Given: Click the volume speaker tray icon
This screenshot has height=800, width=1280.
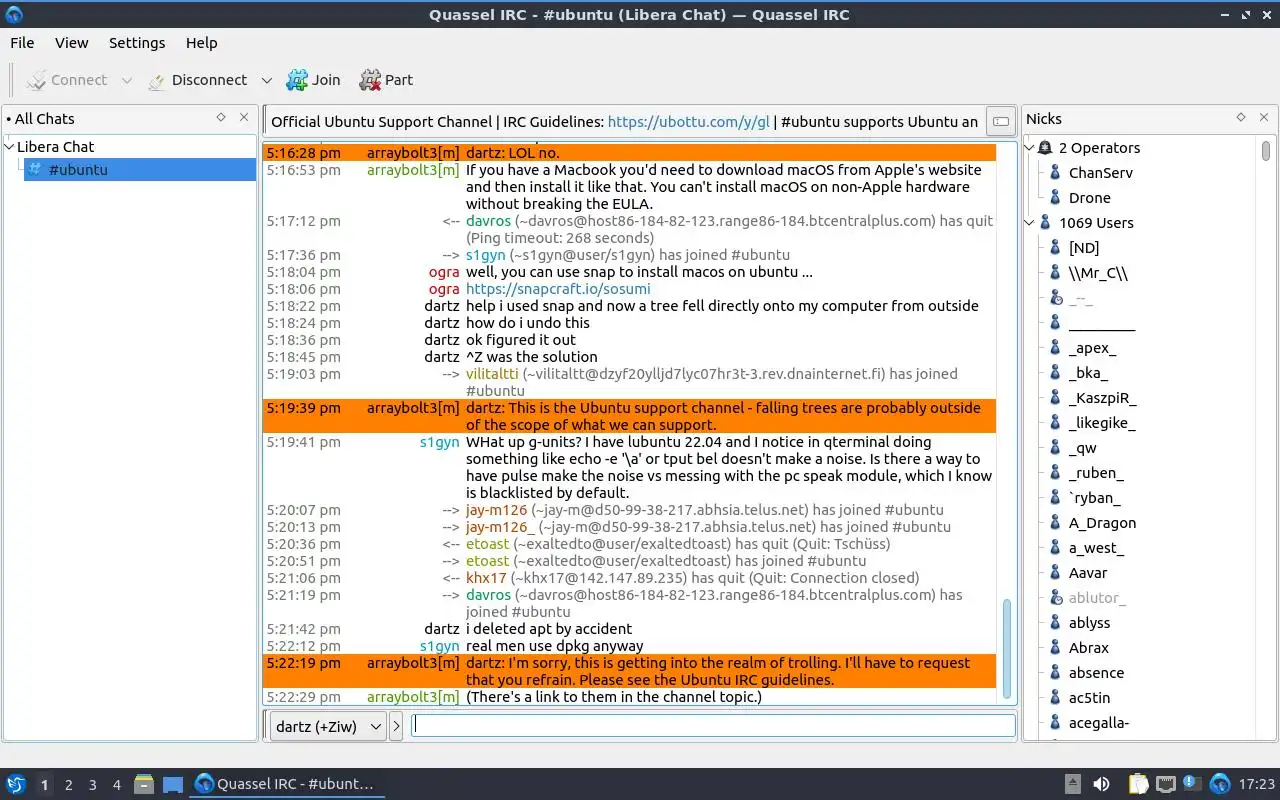Looking at the screenshot, I should click(1101, 784).
